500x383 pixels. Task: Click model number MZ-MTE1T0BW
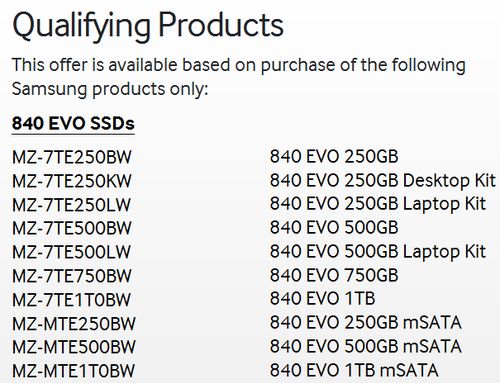point(73,371)
